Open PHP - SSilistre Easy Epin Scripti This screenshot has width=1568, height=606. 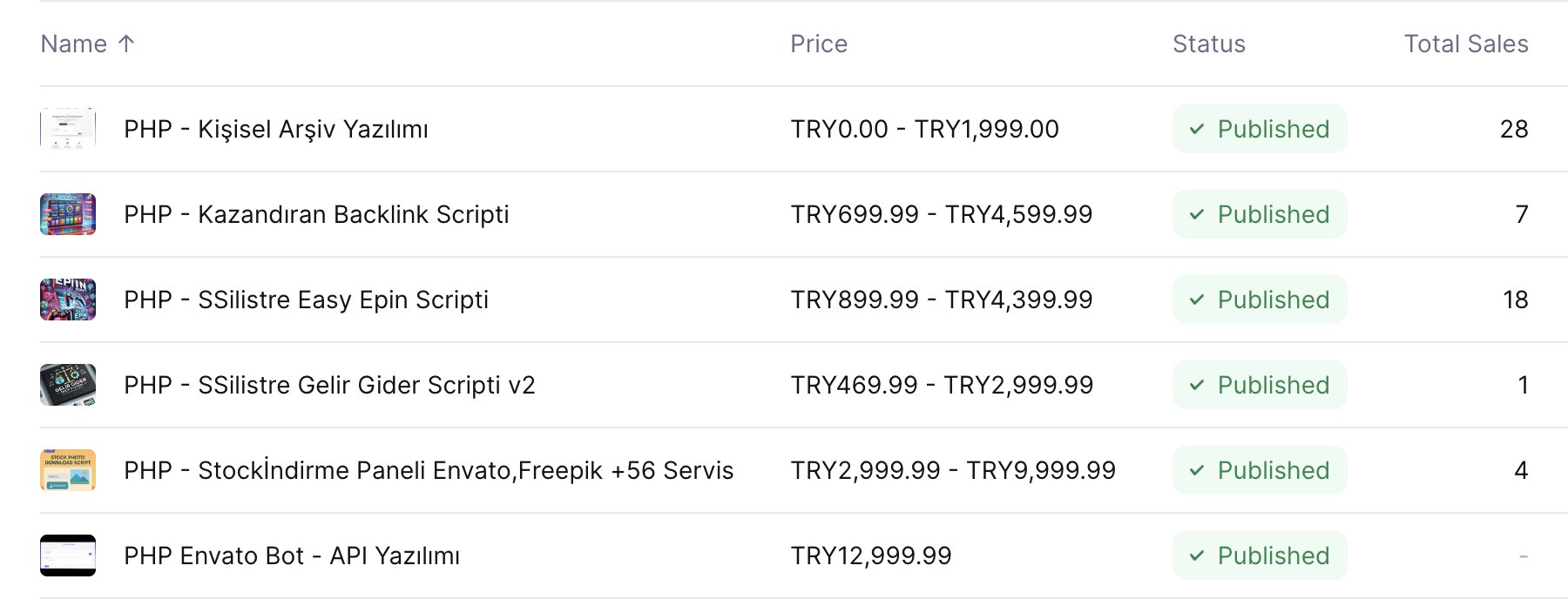coord(307,300)
